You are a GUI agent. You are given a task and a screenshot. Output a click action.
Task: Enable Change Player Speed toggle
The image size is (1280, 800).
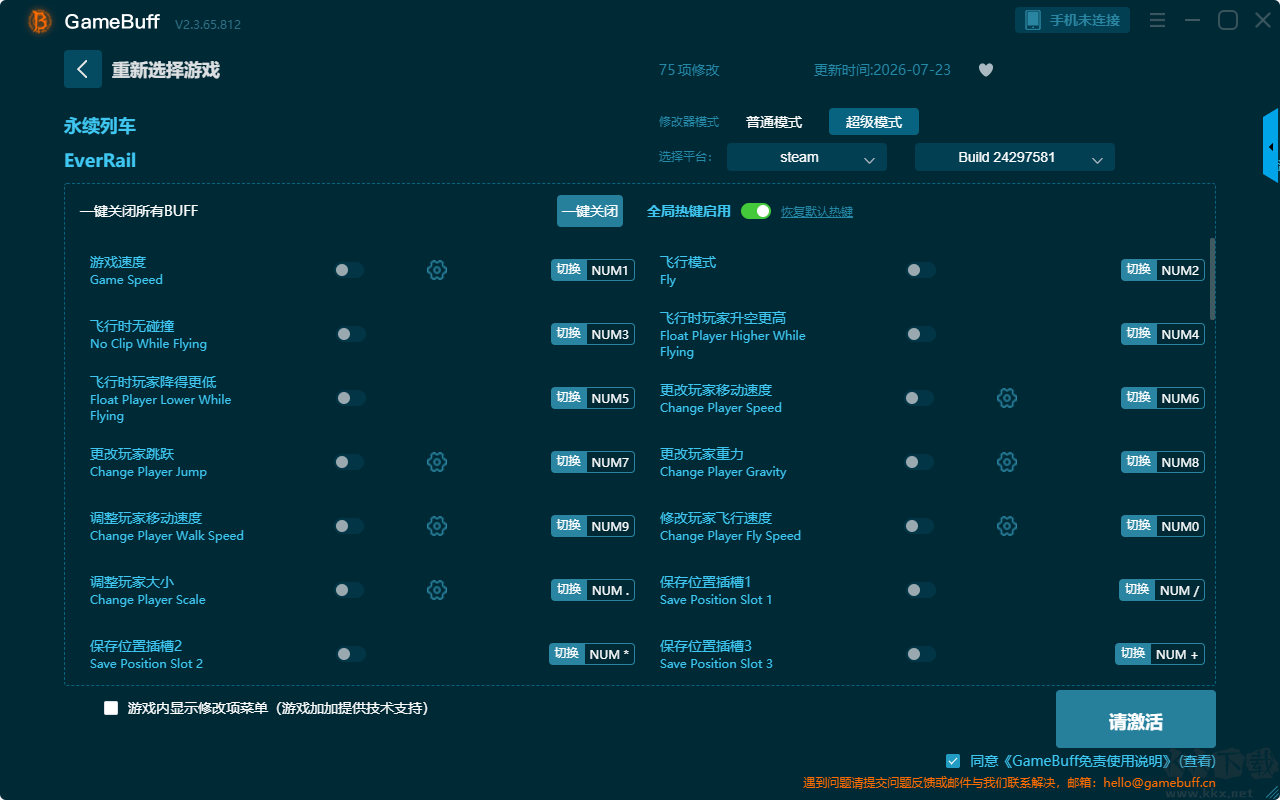click(x=919, y=398)
